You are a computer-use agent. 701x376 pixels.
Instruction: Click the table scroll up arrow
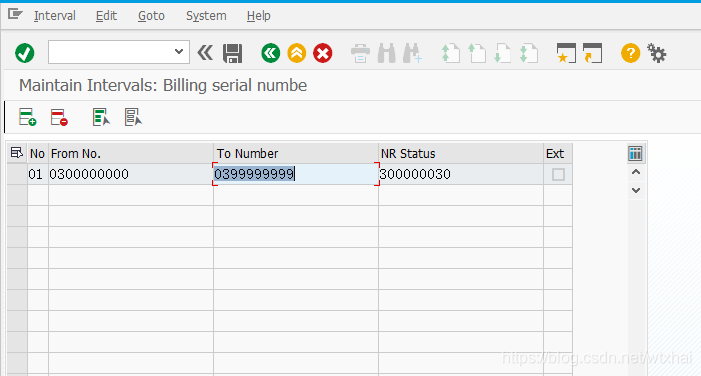[x=636, y=172]
